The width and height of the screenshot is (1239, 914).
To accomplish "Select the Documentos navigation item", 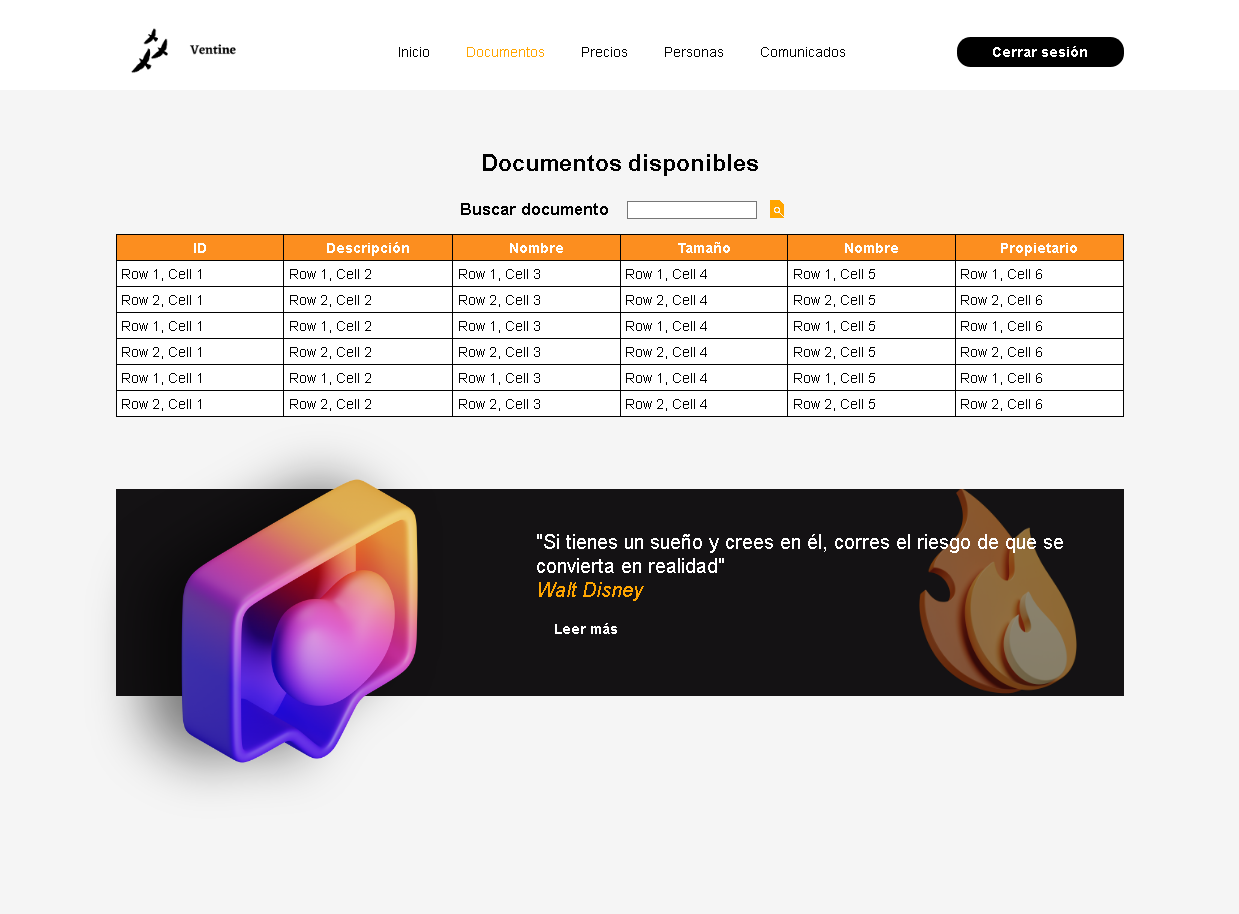I will pyautogui.click(x=505, y=53).
